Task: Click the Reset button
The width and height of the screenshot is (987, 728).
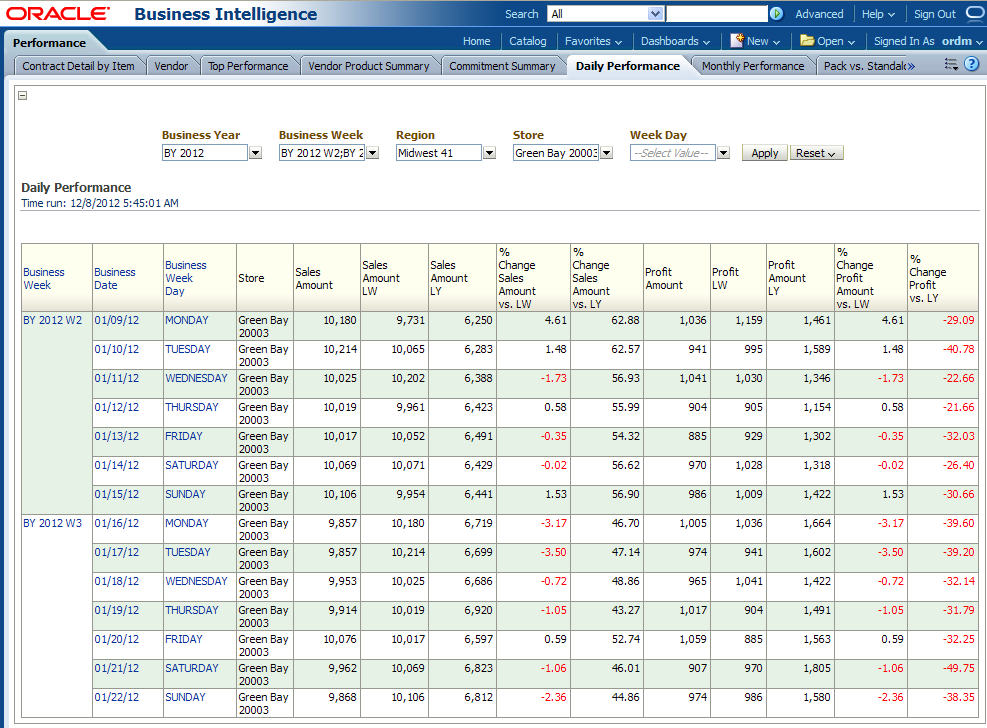Action: click(816, 153)
